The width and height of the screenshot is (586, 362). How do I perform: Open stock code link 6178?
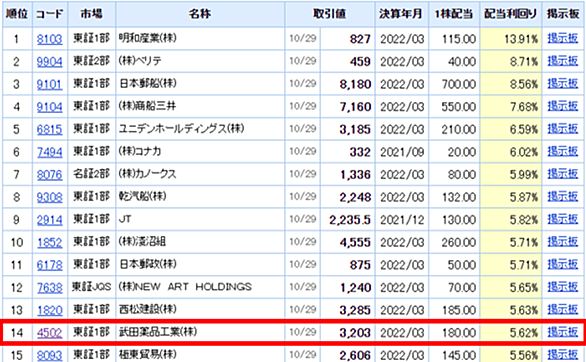(x=50, y=265)
